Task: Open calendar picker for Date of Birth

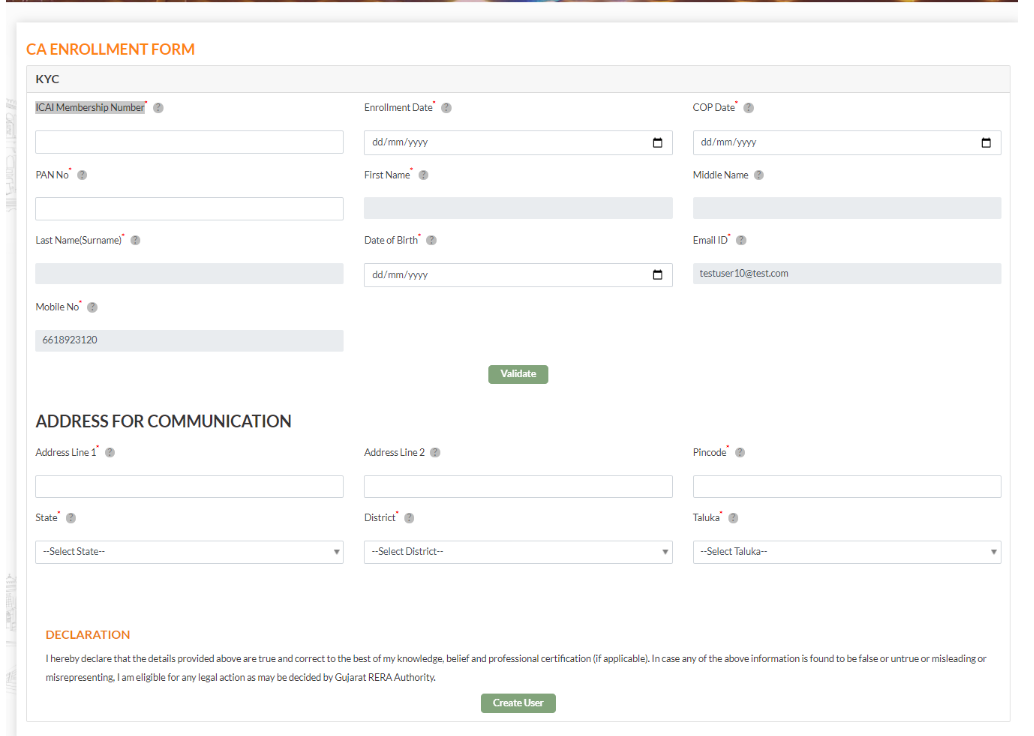Action: (657, 274)
